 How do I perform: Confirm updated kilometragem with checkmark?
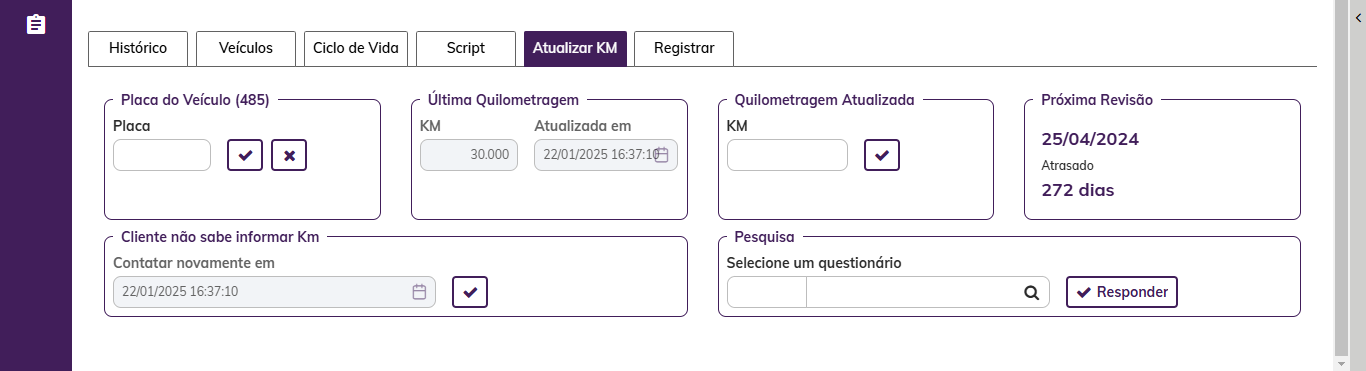882,155
